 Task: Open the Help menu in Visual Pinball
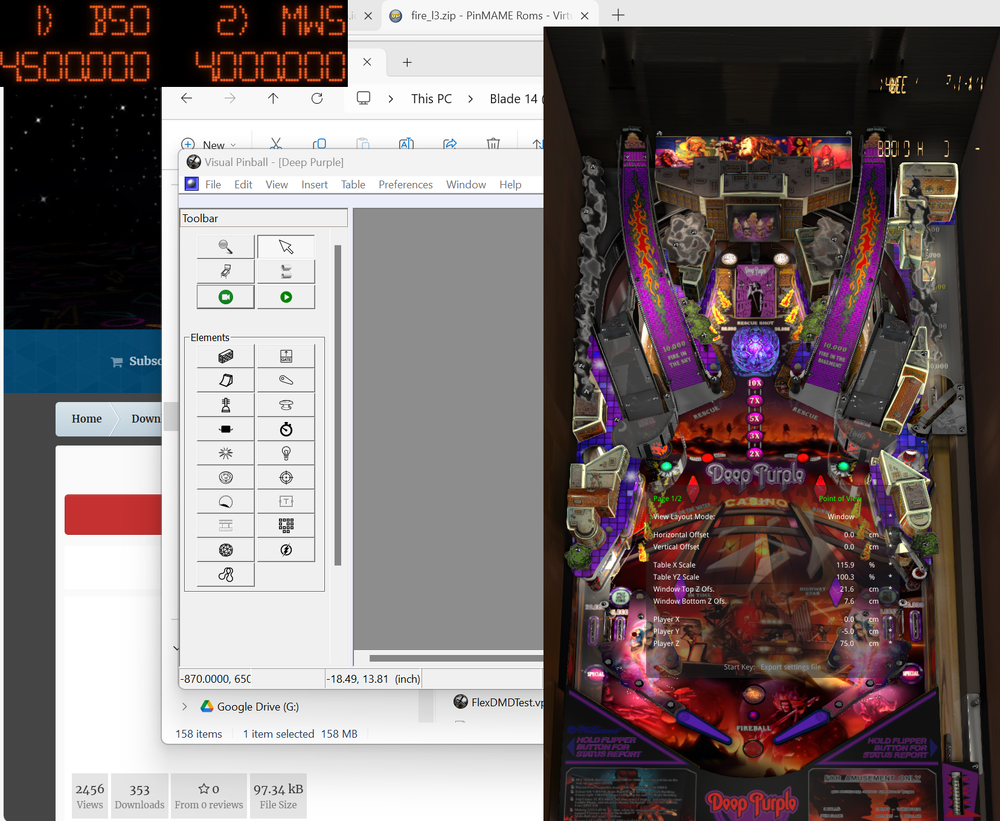coord(510,184)
